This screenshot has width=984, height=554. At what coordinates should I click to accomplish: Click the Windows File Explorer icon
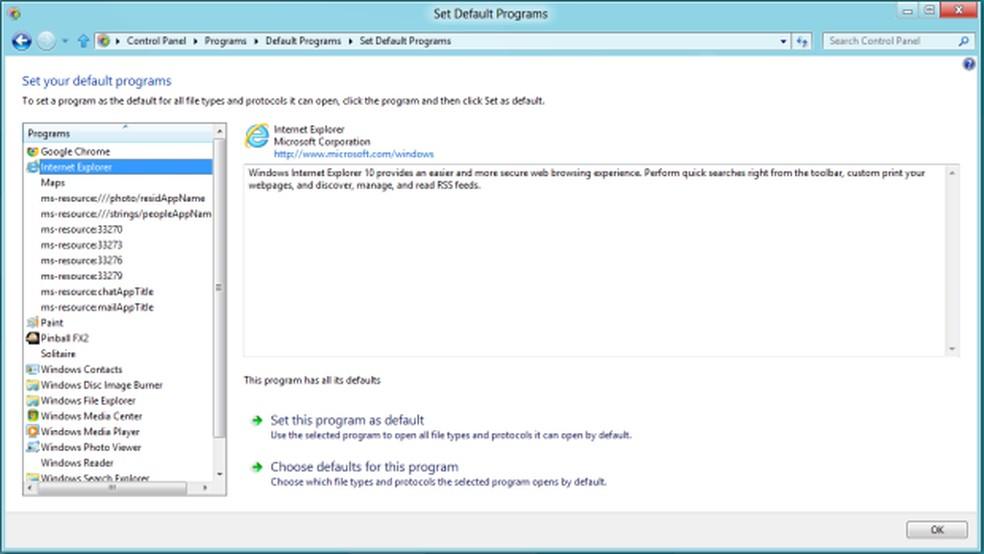tap(33, 400)
